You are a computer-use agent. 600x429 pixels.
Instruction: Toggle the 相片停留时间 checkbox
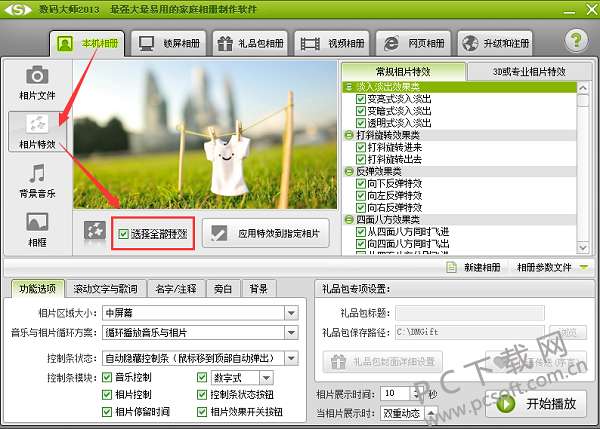click(107, 412)
